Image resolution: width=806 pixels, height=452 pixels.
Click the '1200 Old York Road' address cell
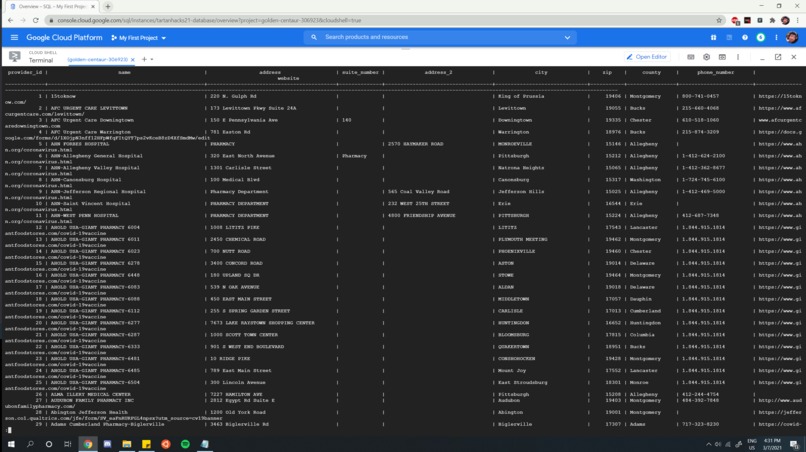[238, 412]
